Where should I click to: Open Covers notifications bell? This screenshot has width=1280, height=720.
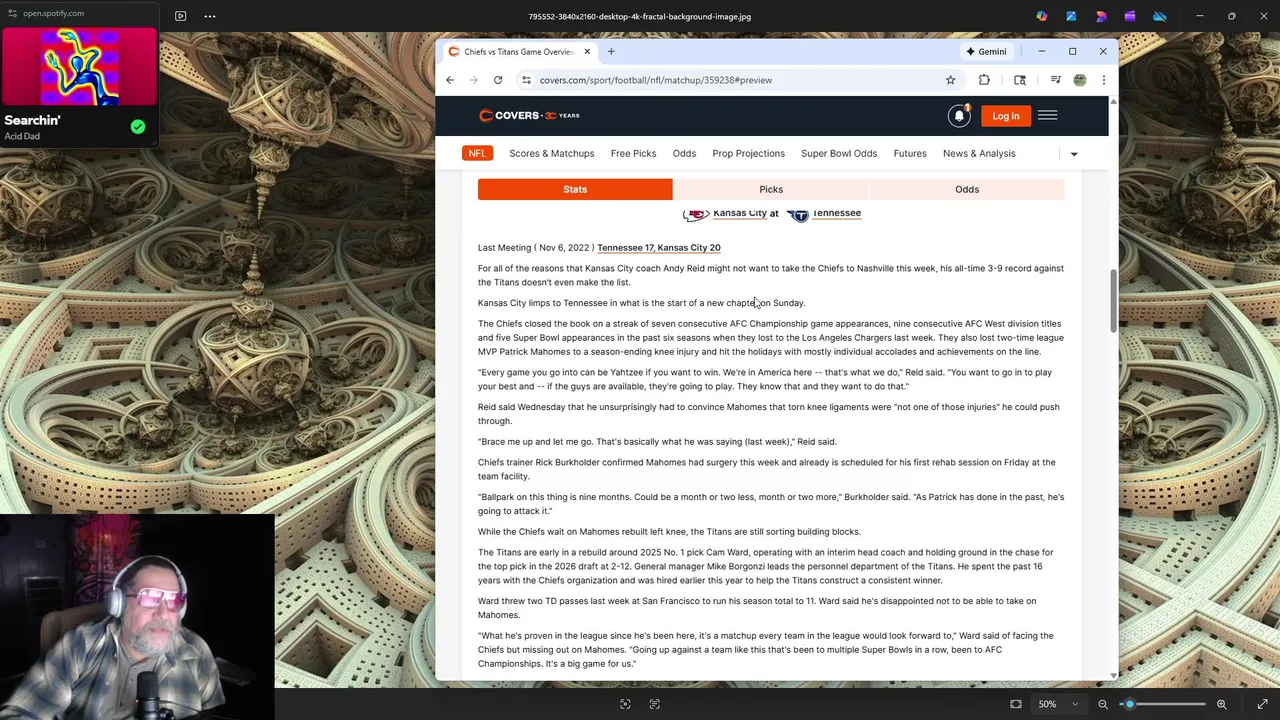(959, 116)
